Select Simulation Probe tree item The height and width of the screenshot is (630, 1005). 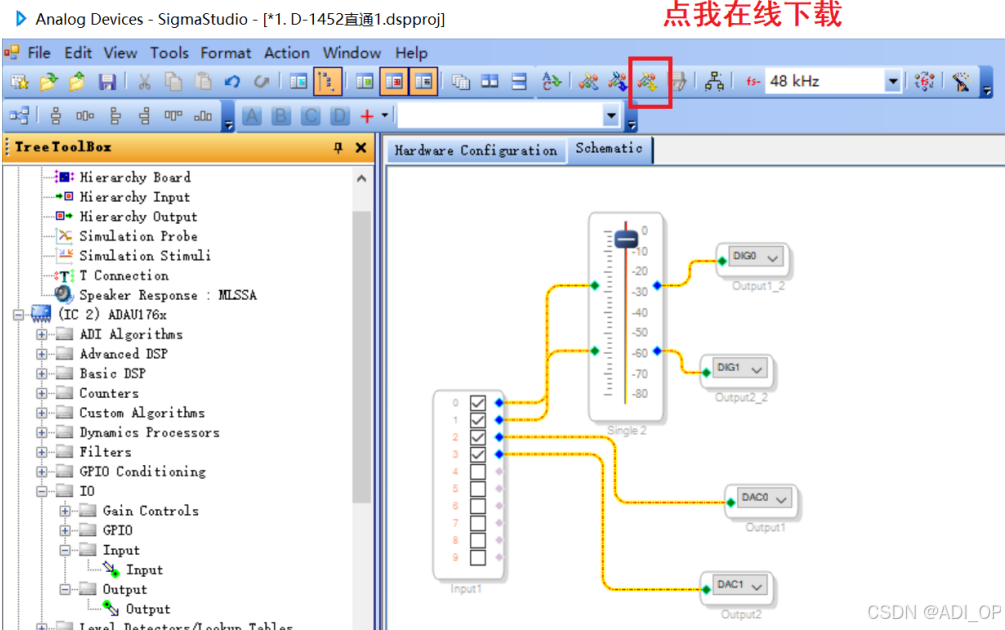(x=138, y=236)
